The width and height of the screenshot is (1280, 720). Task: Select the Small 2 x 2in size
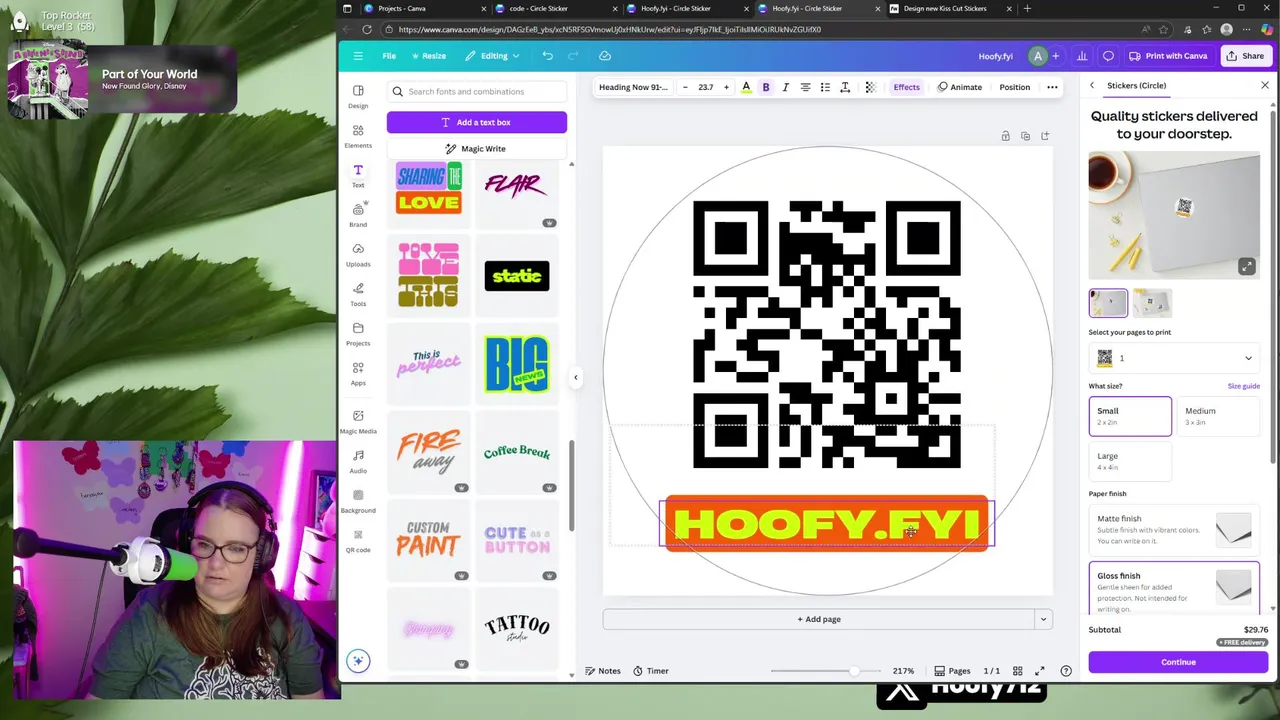pos(1130,416)
